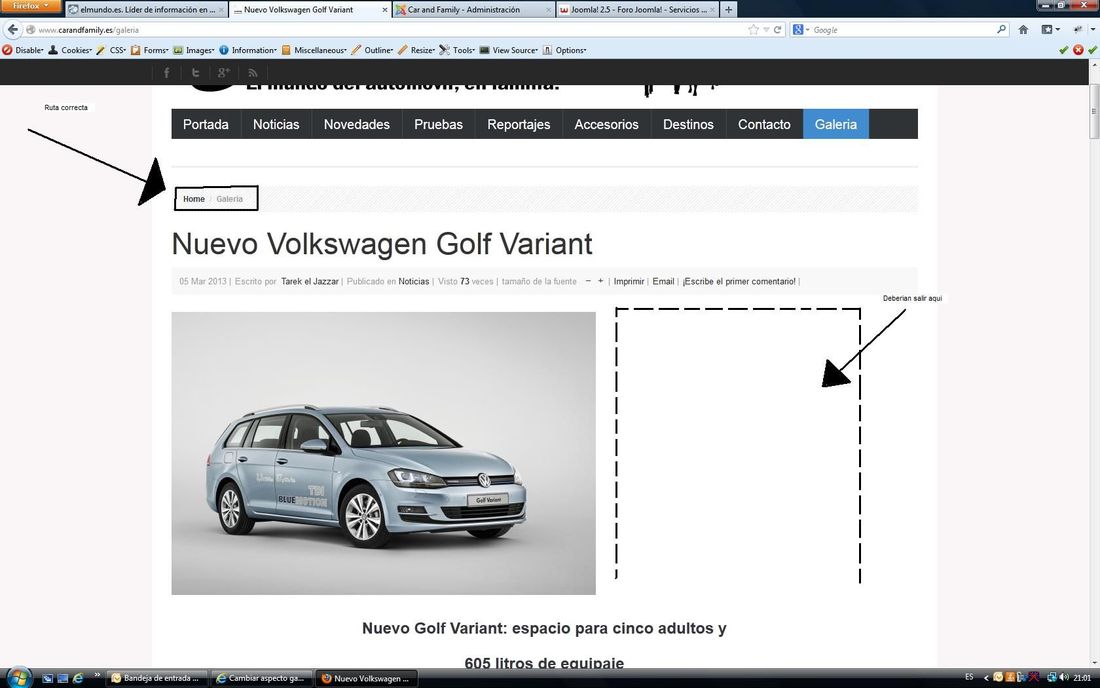This screenshot has width=1100, height=688.
Task: Open the Forms developer toolbar menu
Action: pos(149,50)
